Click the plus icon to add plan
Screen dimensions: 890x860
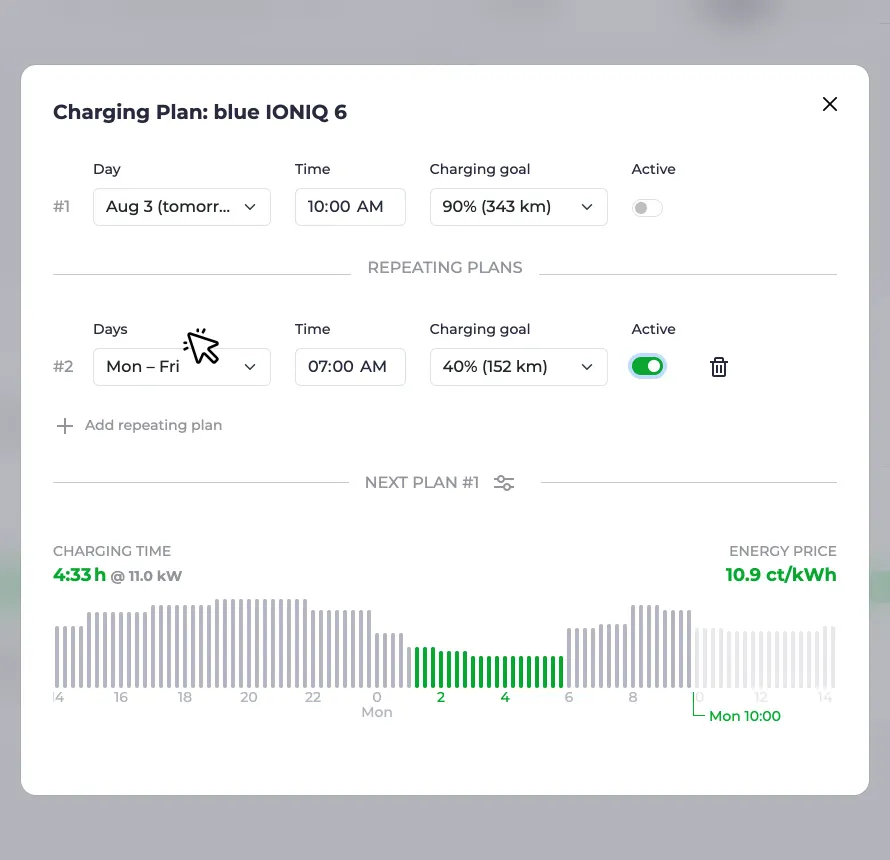tap(65, 426)
